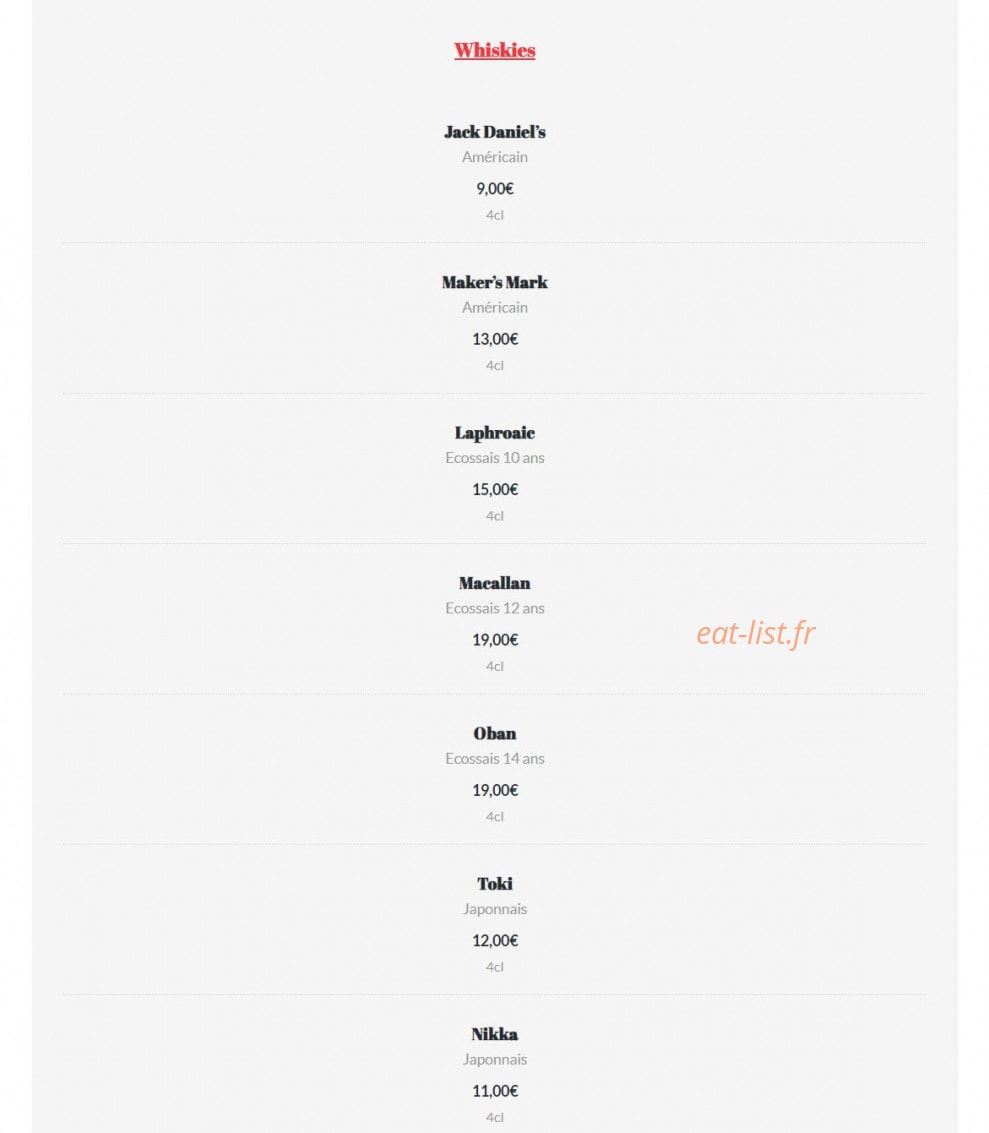This screenshot has width=989, height=1133.
Task: Select the Maker's Mark whisky name
Action: tap(494, 282)
